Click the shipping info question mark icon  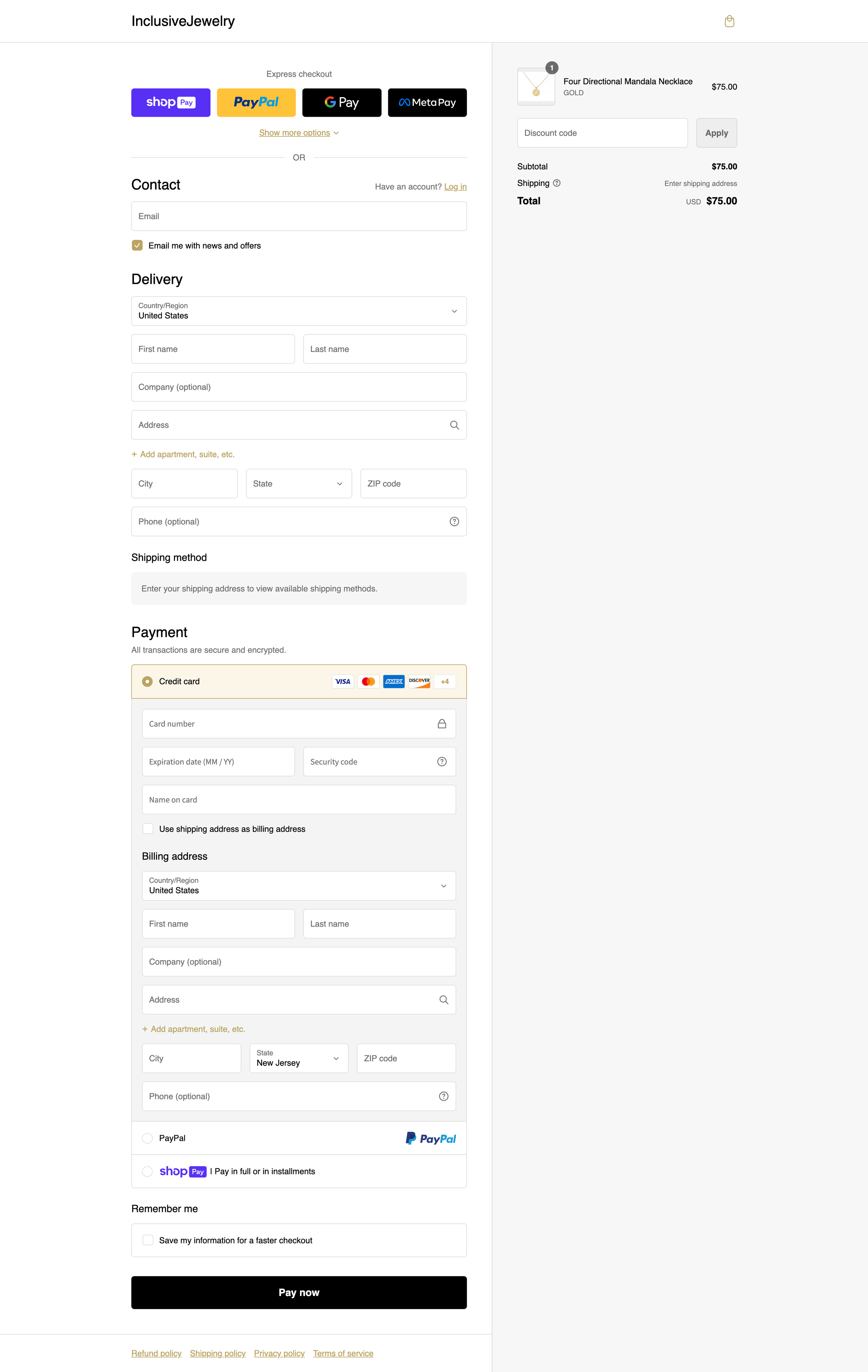tap(557, 183)
